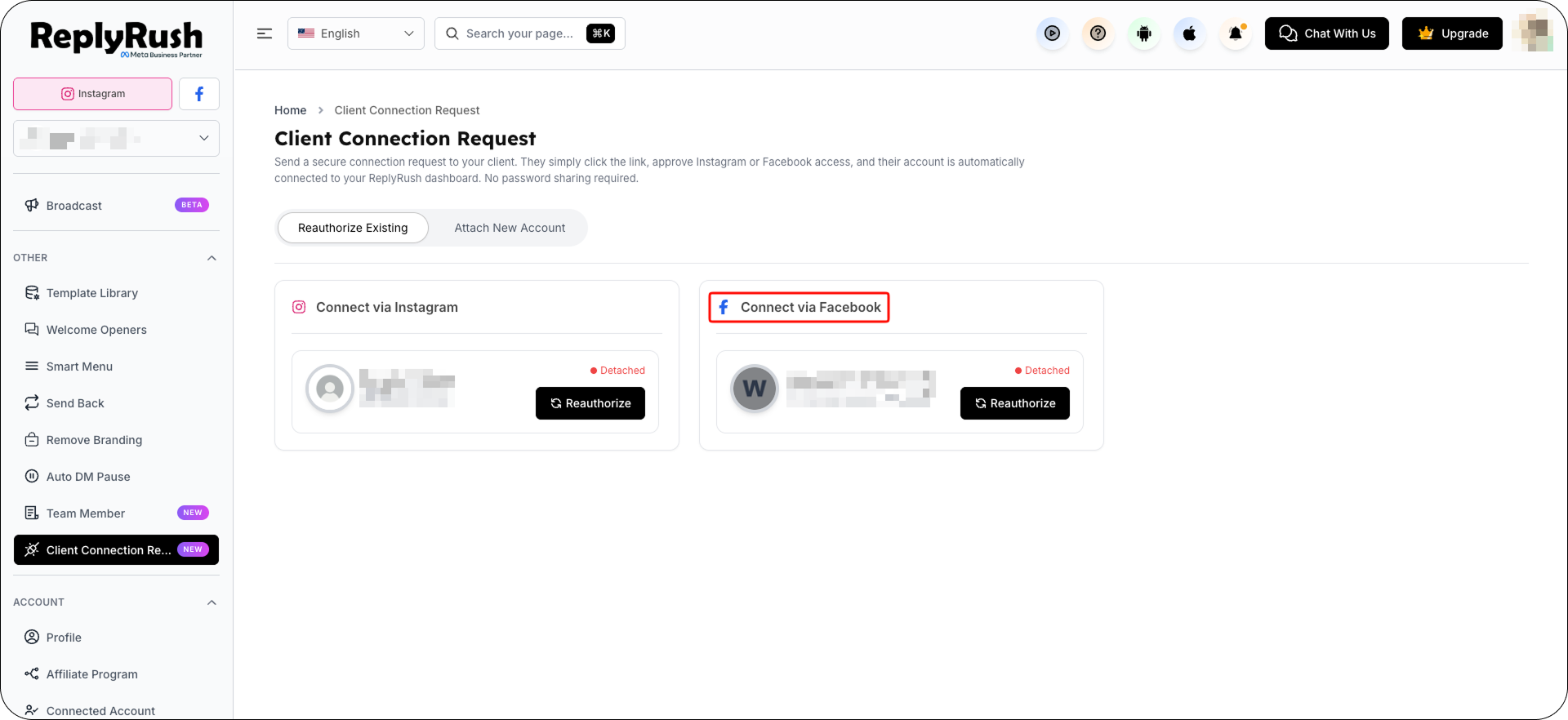Viewport: 1568px width, 720px height.
Task: Switch to Facebook platform icon button
Action: point(199,94)
